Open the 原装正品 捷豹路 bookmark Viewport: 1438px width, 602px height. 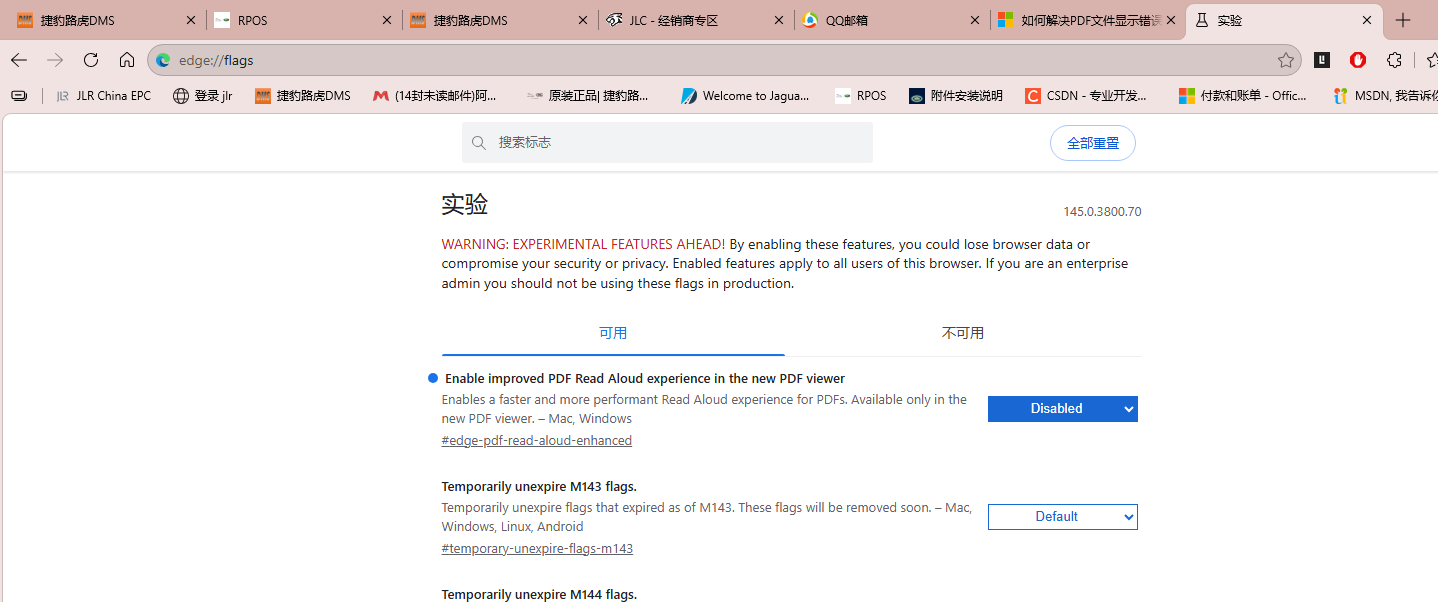(x=588, y=96)
